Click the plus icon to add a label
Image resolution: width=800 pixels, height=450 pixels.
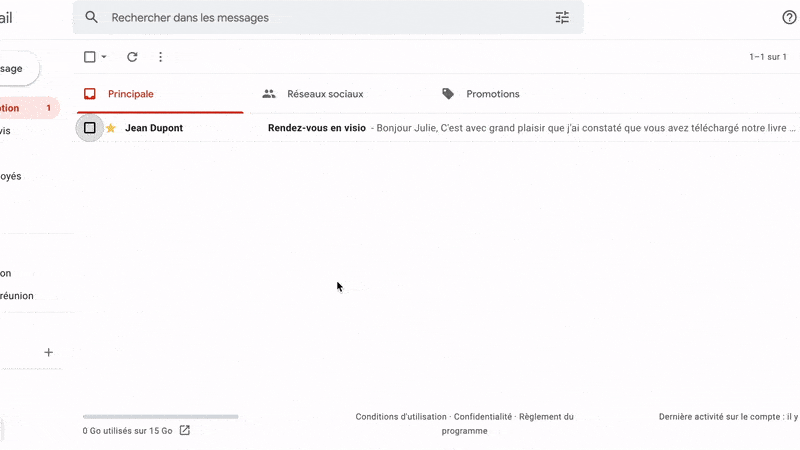[x=48, y=352]
